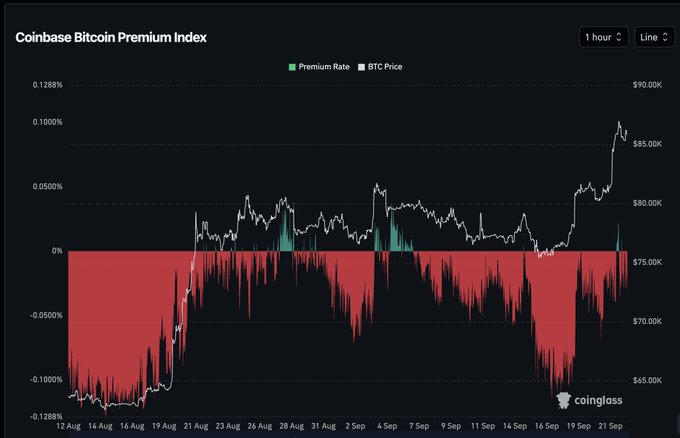Click the $75.00K right axis label
The width and height of the screenshot is (680, 438).
[647, 262]
